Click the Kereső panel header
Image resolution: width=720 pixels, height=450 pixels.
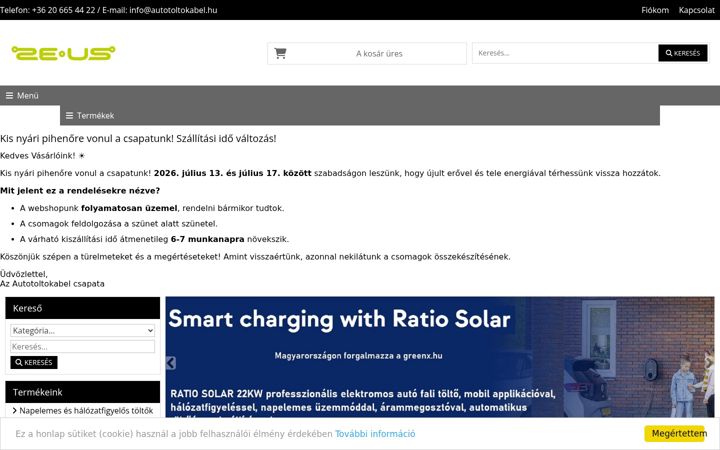(83, 308)
